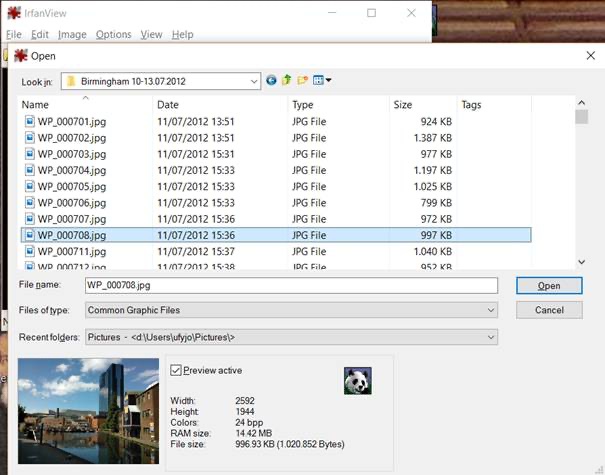The width and height of the screenshot is (605, 475).
Task: Click the file list scrollbar down arrow
Action: click(x=581, y=262)
